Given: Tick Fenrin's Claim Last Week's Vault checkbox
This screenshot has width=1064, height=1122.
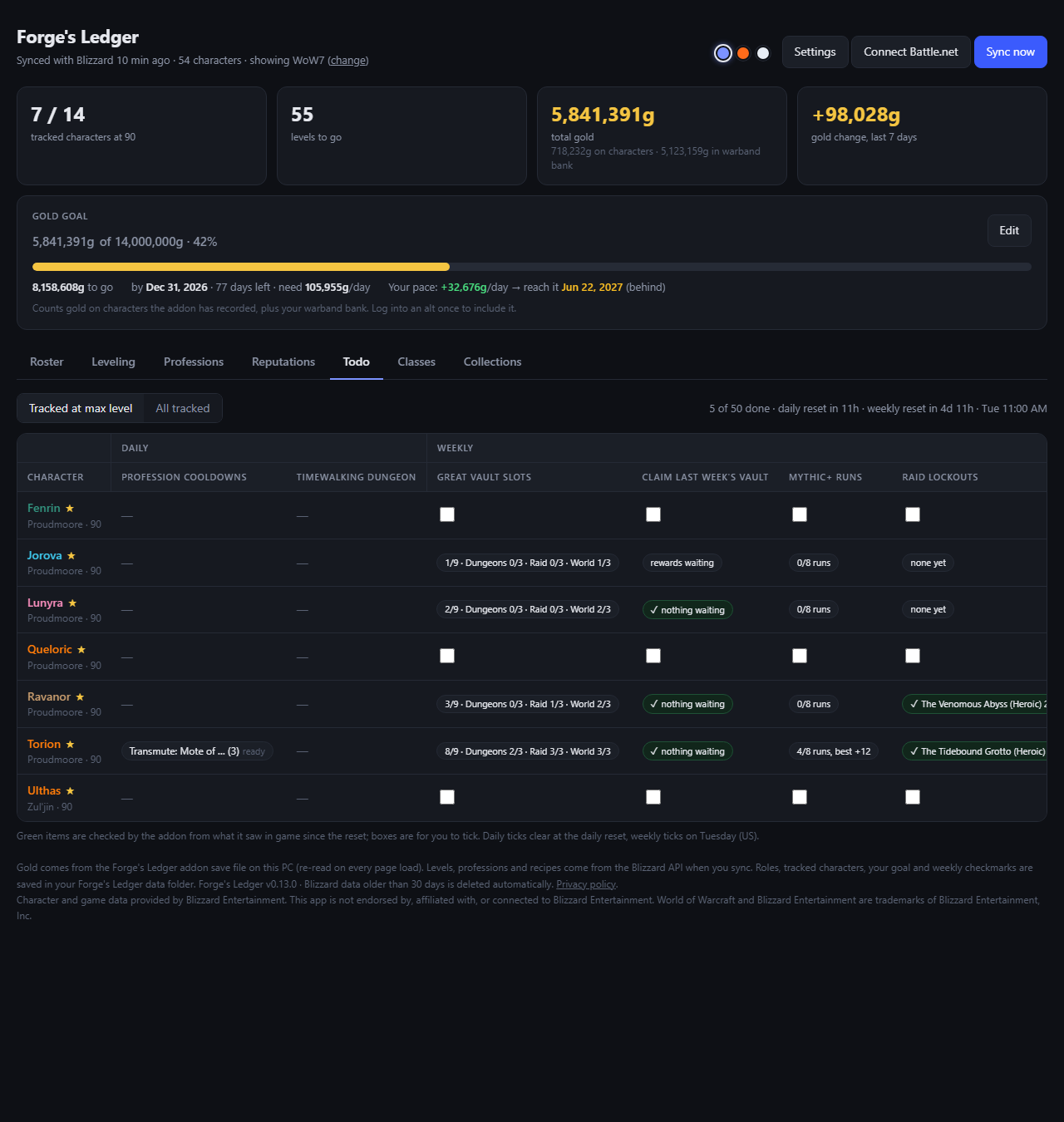Looking at the screenshot, I should (653, 514).
